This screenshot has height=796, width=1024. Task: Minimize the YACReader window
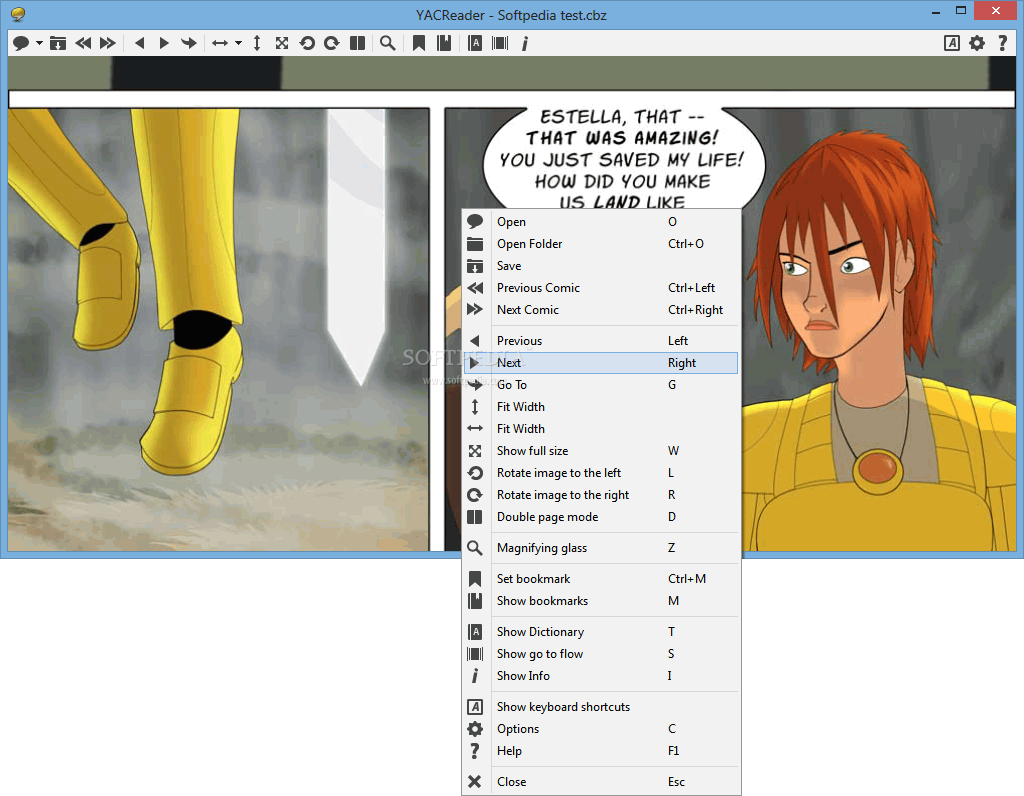coord(935,12)
